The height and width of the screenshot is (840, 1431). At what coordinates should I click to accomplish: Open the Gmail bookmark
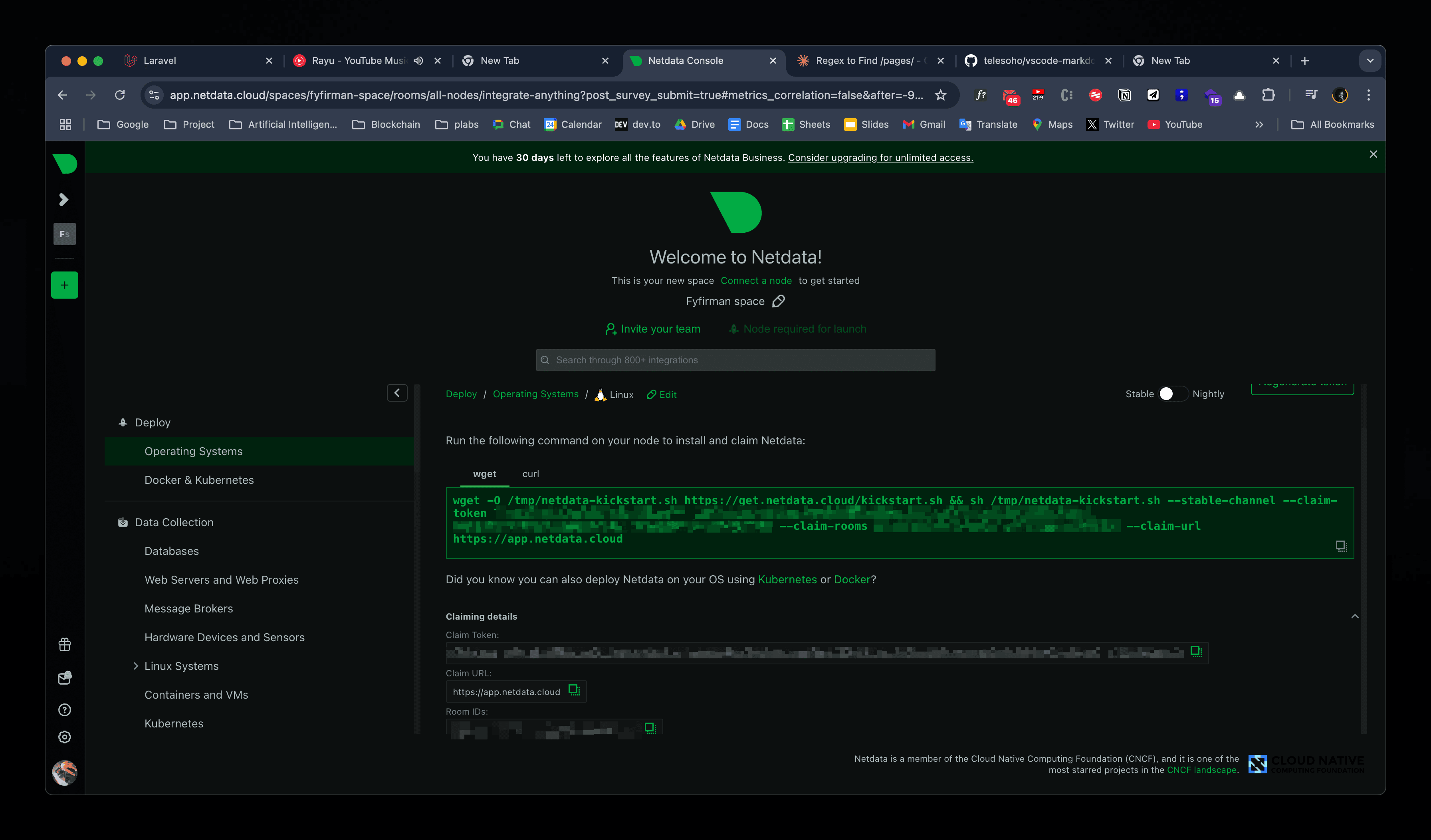point(924,125)
